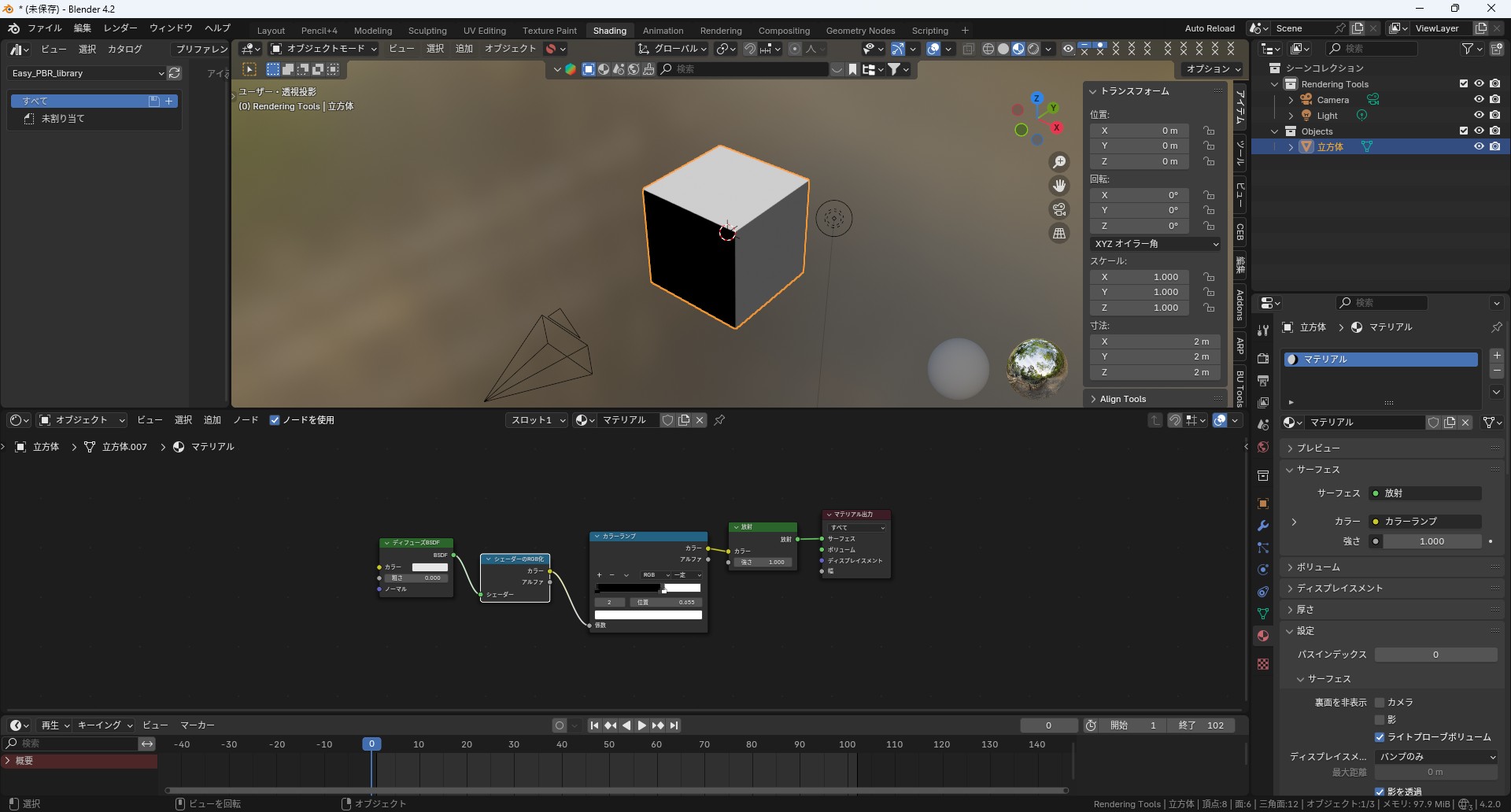Click the pan view hand icon

[1059, 186]
